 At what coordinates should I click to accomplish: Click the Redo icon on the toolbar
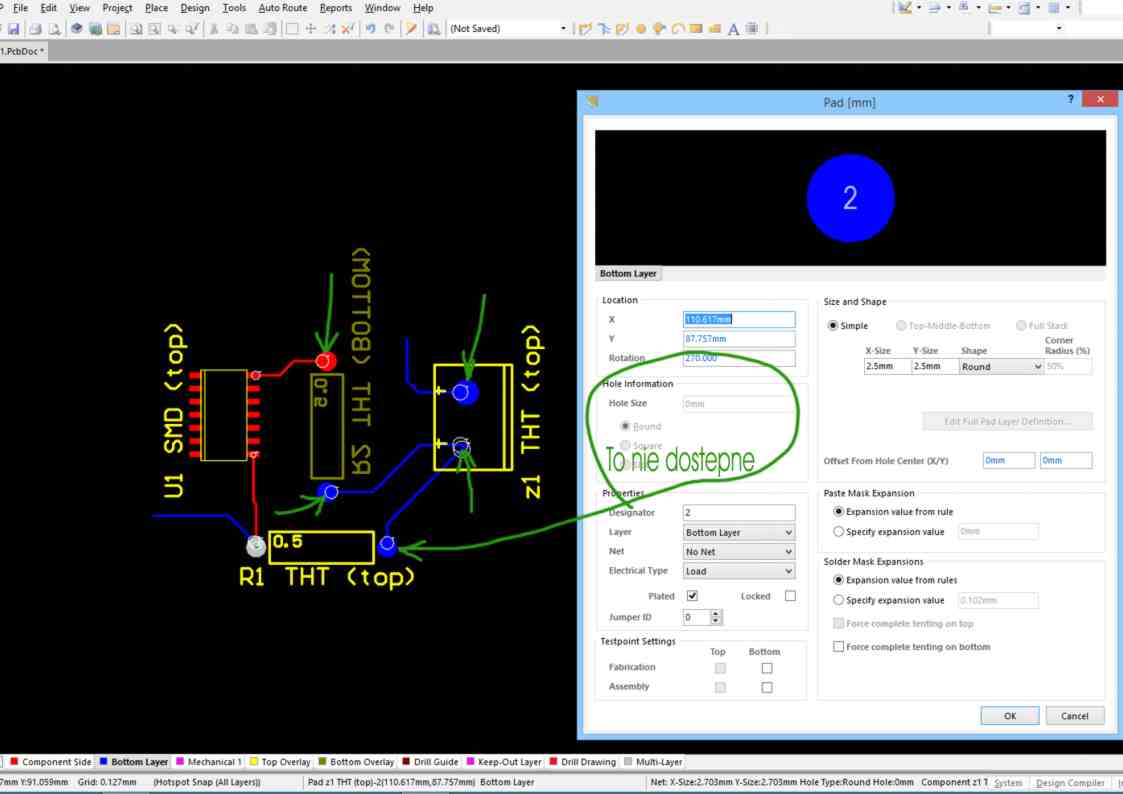[389, 29]
